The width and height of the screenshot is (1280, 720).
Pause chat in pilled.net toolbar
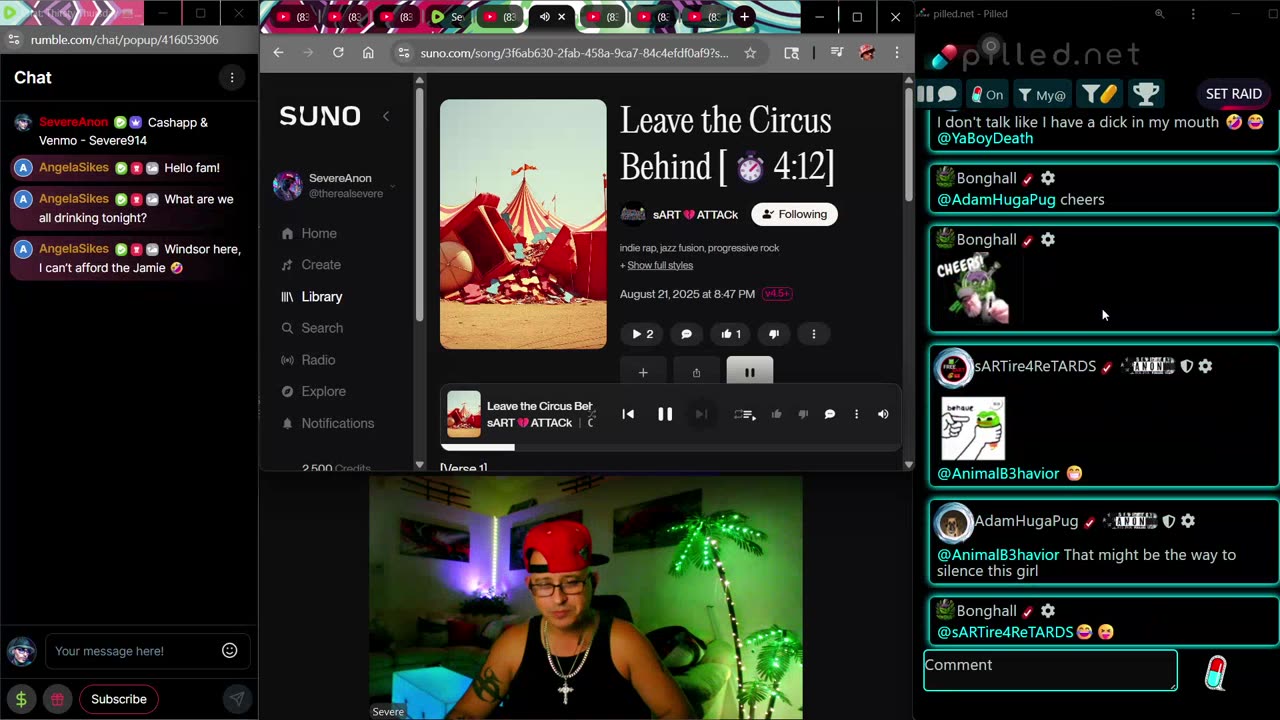[x=925, y=94]
